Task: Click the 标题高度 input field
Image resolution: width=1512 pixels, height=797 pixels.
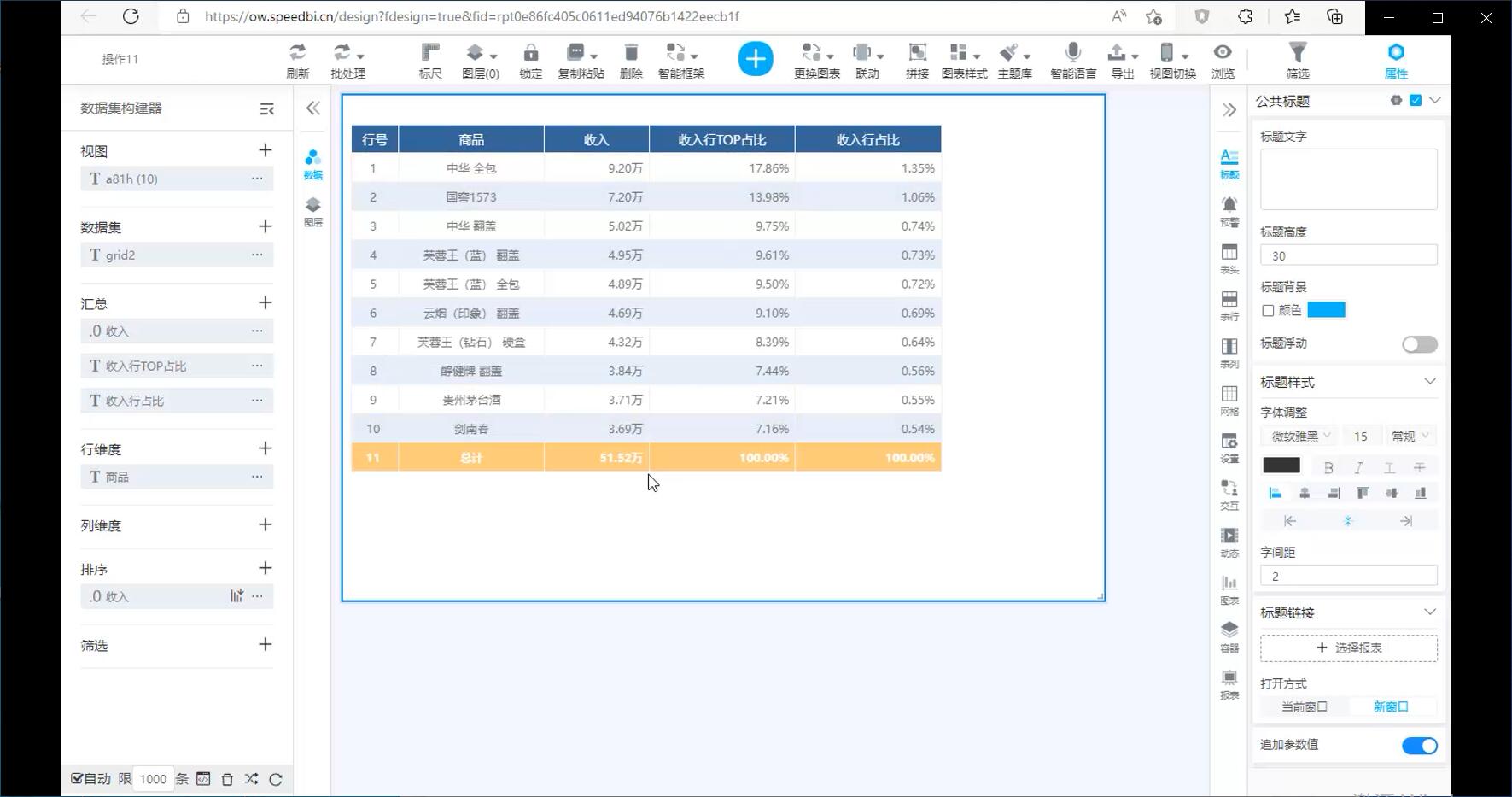Action: 1348,255
